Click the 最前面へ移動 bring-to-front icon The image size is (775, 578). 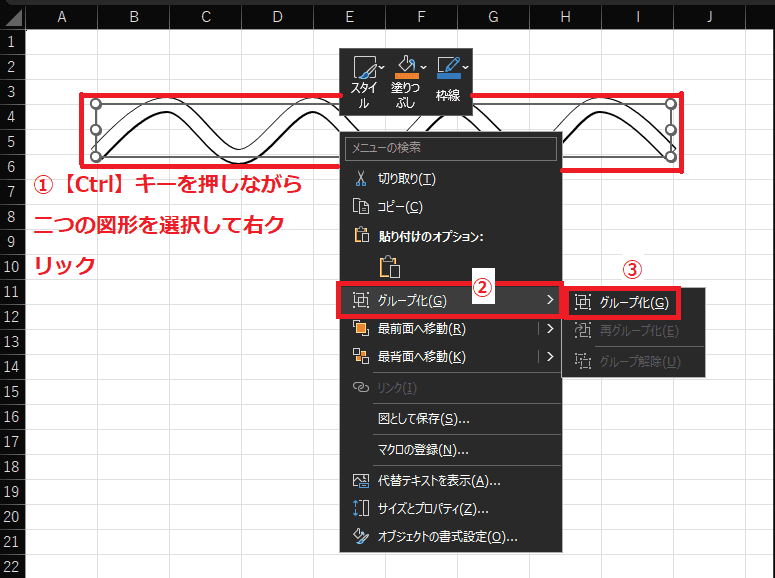[361, 329]
